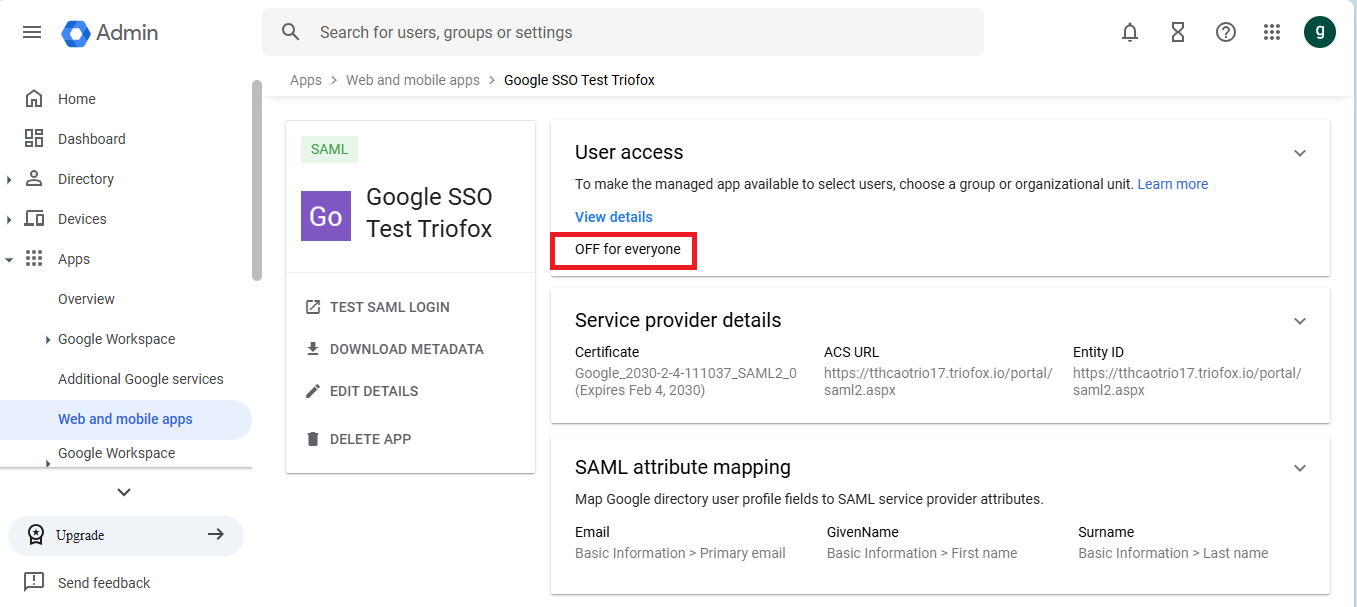Open notifications bell
This screenshot has height=607, width=1357.
pos(1130,32)
